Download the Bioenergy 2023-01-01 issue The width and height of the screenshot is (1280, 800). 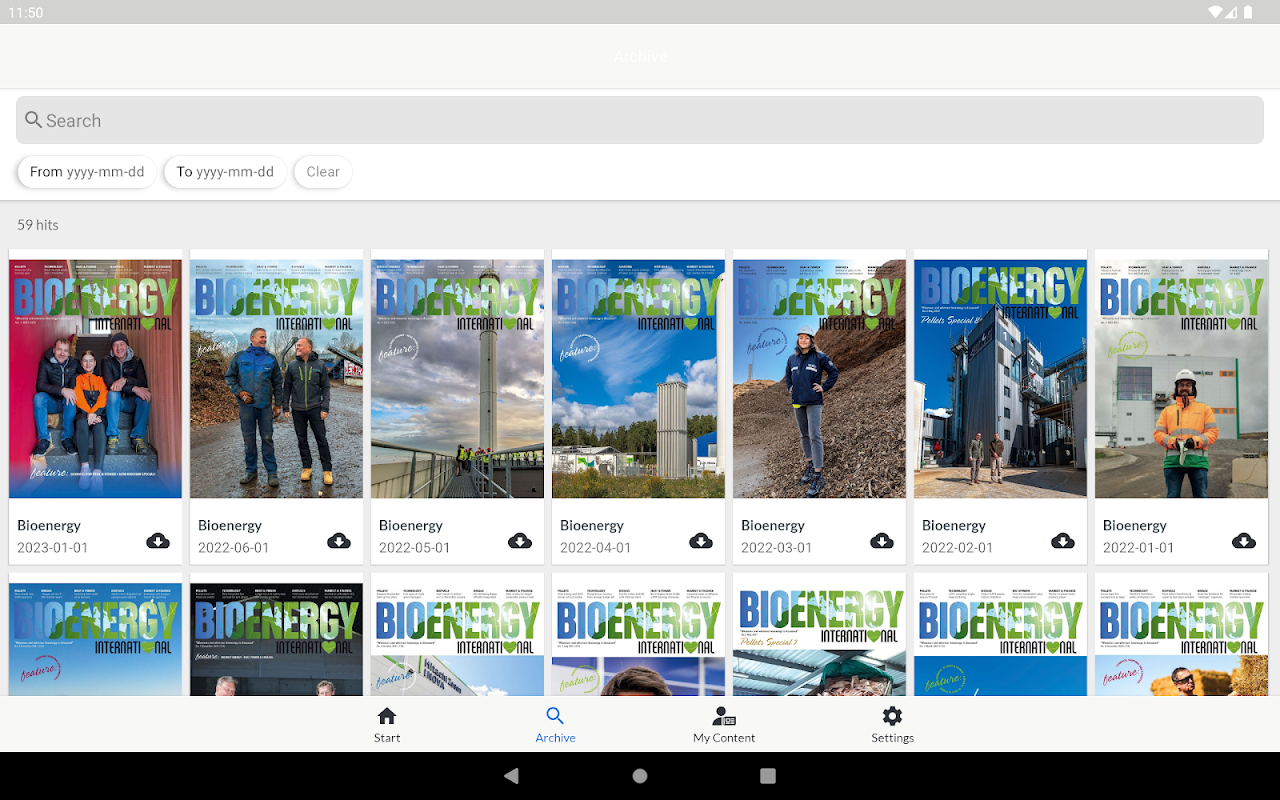point(158,541)
